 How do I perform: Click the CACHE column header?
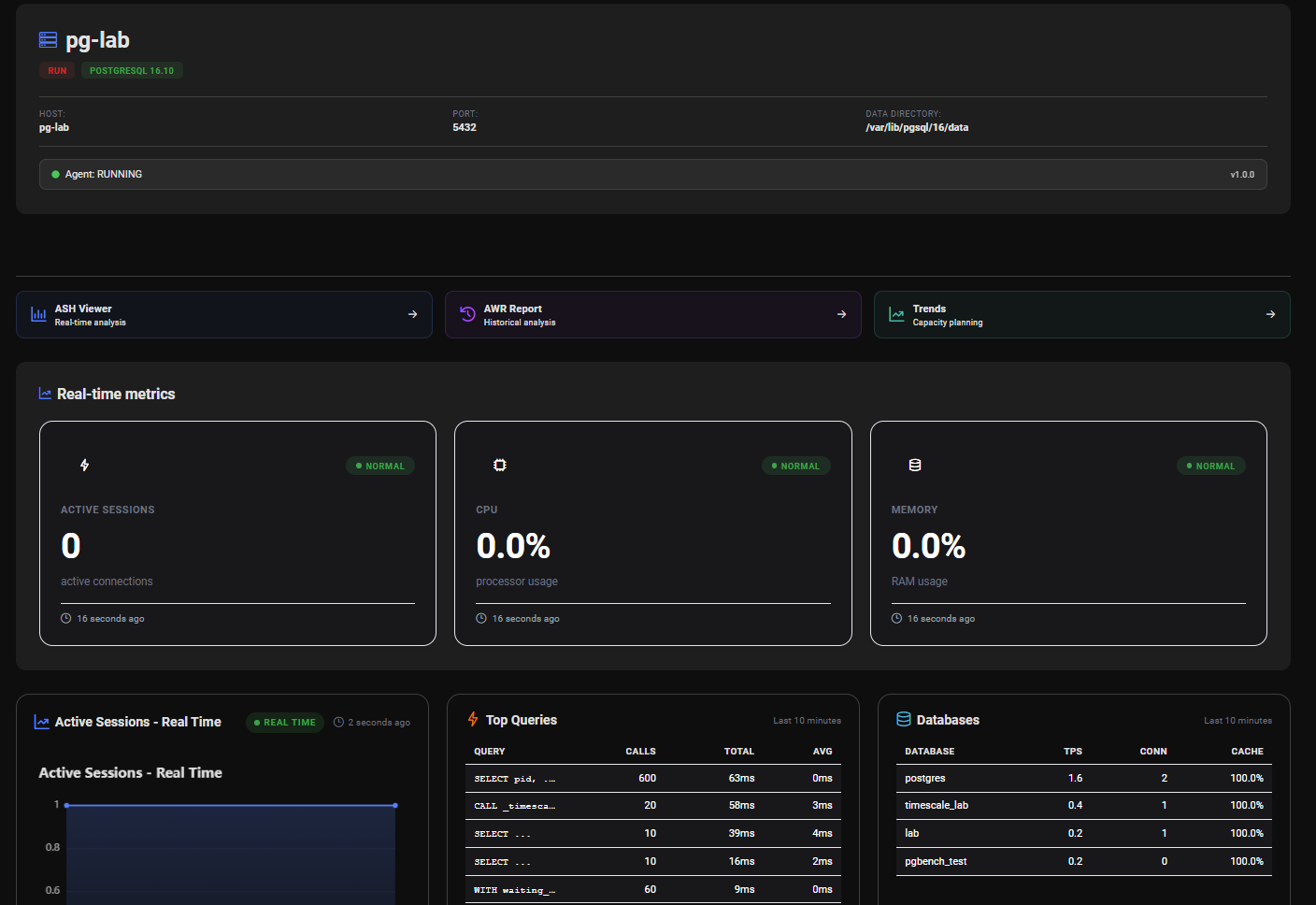(x=1247, y=751)
